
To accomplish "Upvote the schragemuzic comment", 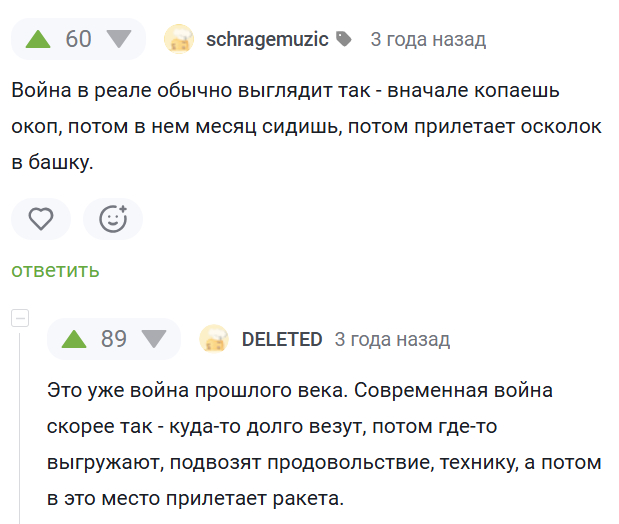I will pyautogui.click(x=38, y=39).
